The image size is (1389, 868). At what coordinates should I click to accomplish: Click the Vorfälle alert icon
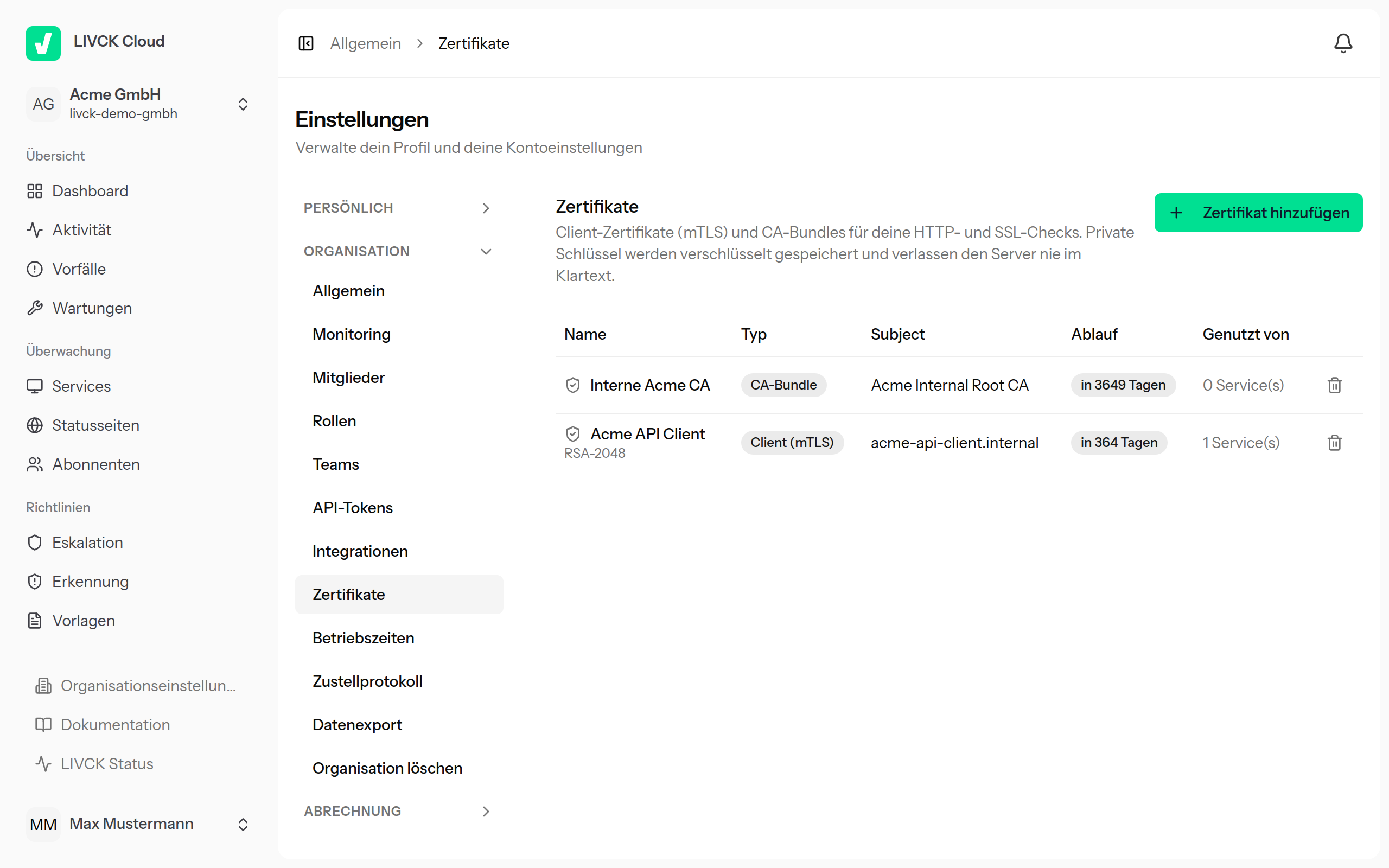34,269
